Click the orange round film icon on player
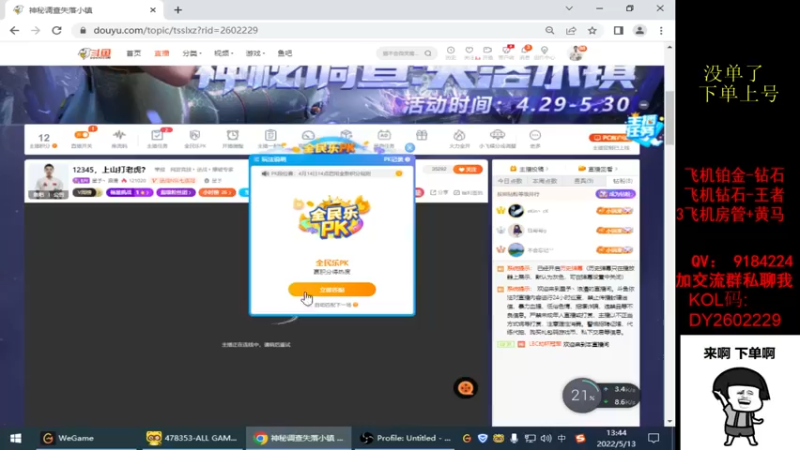 click(465, 388)
